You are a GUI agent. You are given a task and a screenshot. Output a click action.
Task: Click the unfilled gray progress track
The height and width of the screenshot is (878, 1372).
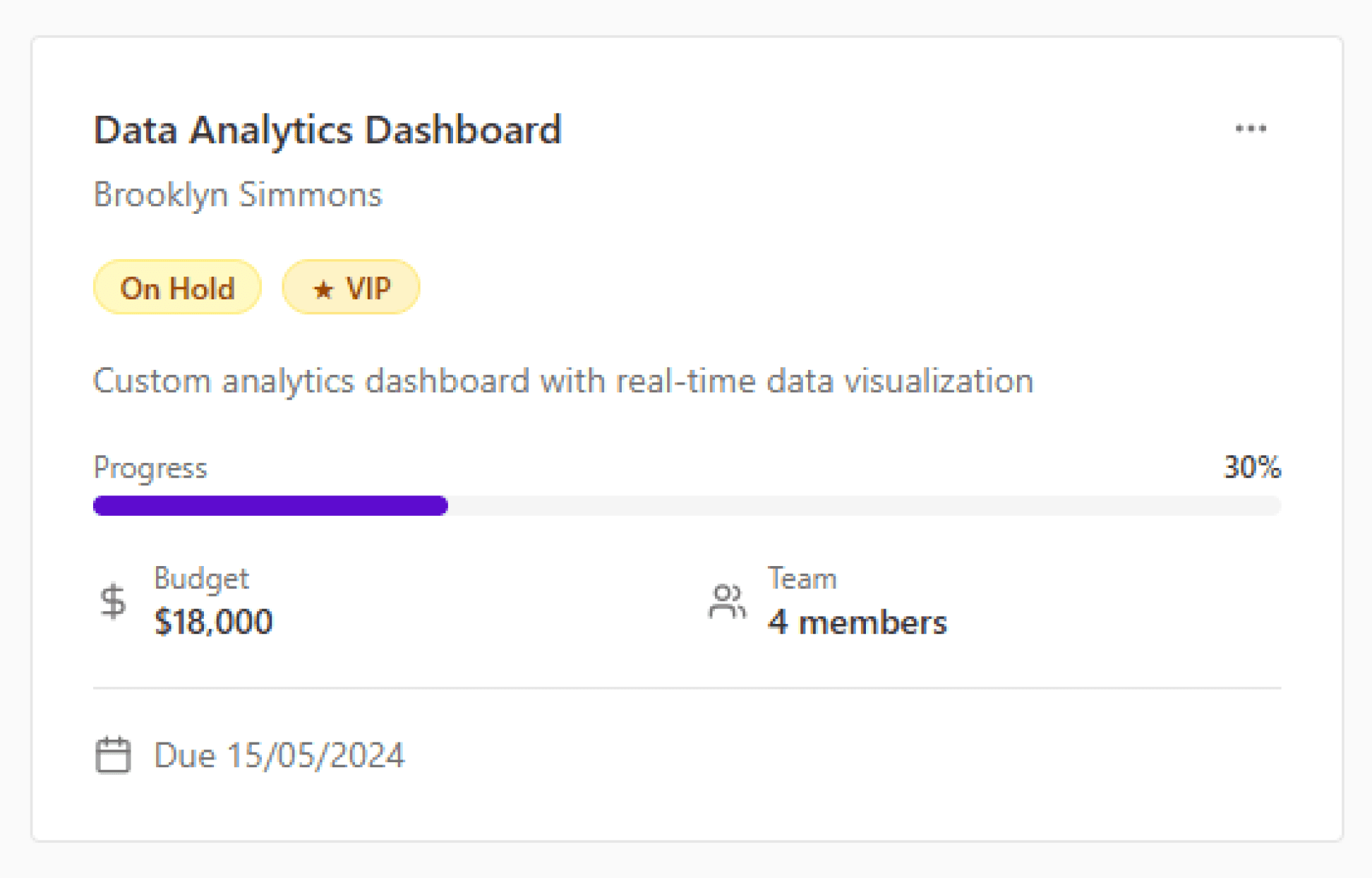[x=864, y=505]
